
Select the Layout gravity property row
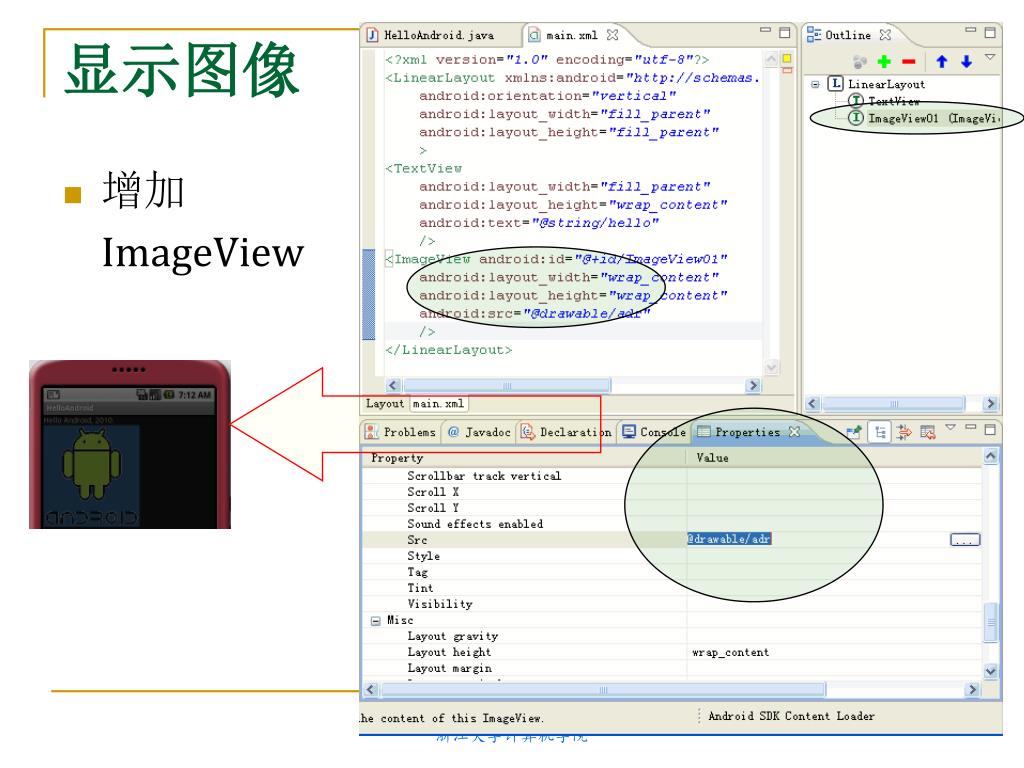[x=673, y=636]
